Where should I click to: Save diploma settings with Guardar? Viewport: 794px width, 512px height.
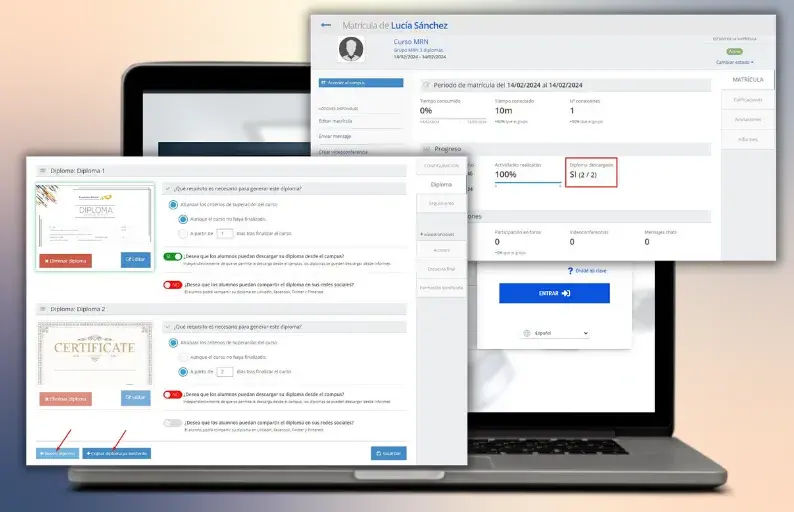pyautogui.click(x=388, y=453)
